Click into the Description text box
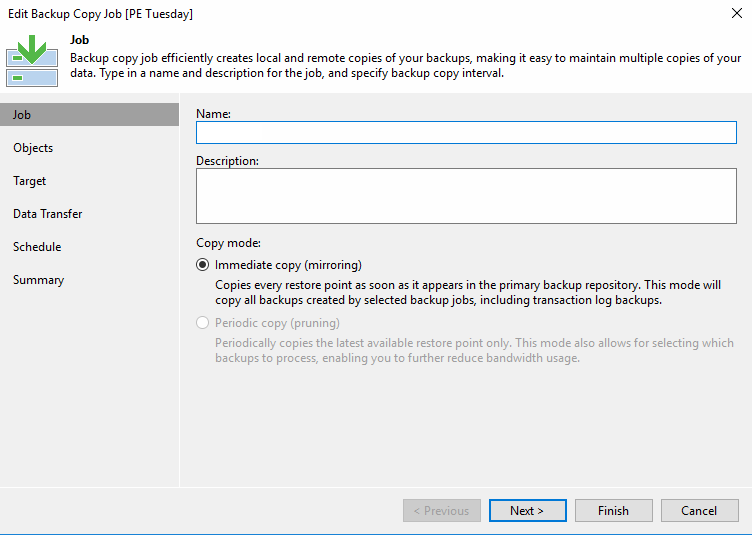The height and width of the screenshot is (535, 752). point(466,196)
